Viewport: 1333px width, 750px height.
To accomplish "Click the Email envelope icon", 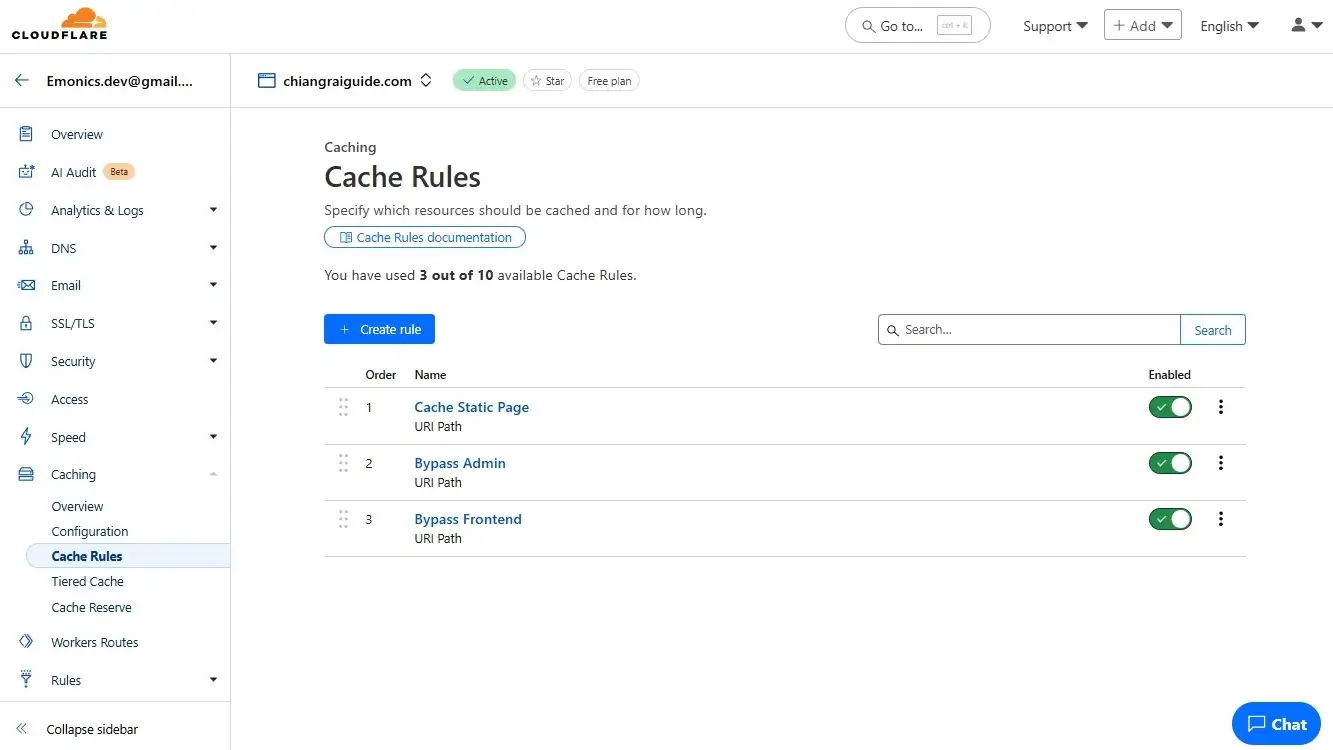I will click(x=27, y=285).
